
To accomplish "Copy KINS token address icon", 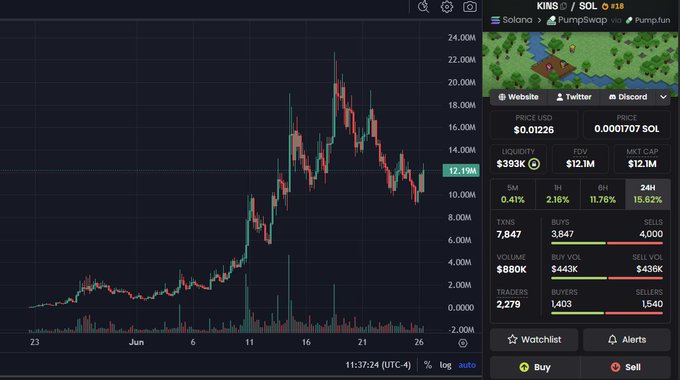I will click(563, 6).
